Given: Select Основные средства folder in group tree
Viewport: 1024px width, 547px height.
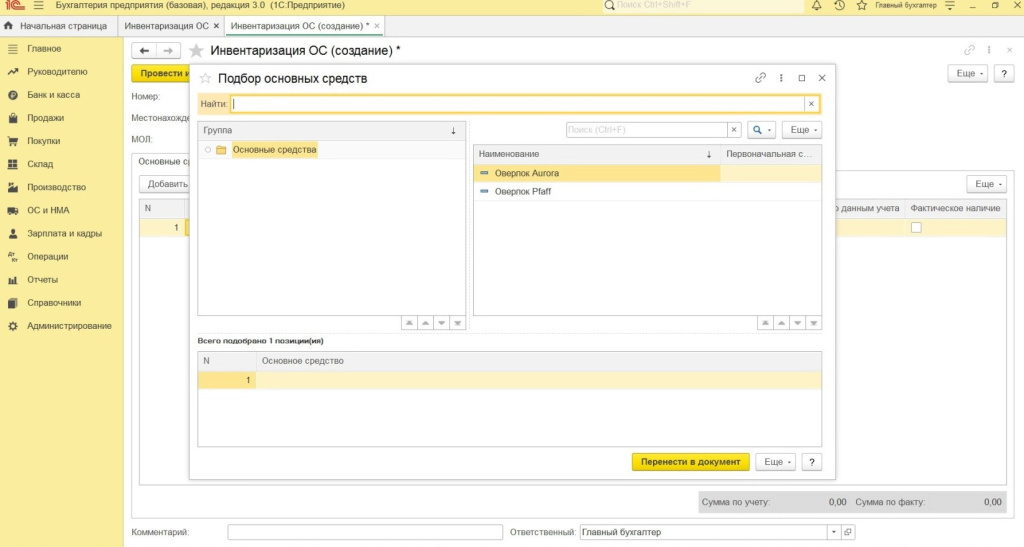Looking at the screenshot, I should 274,149.
